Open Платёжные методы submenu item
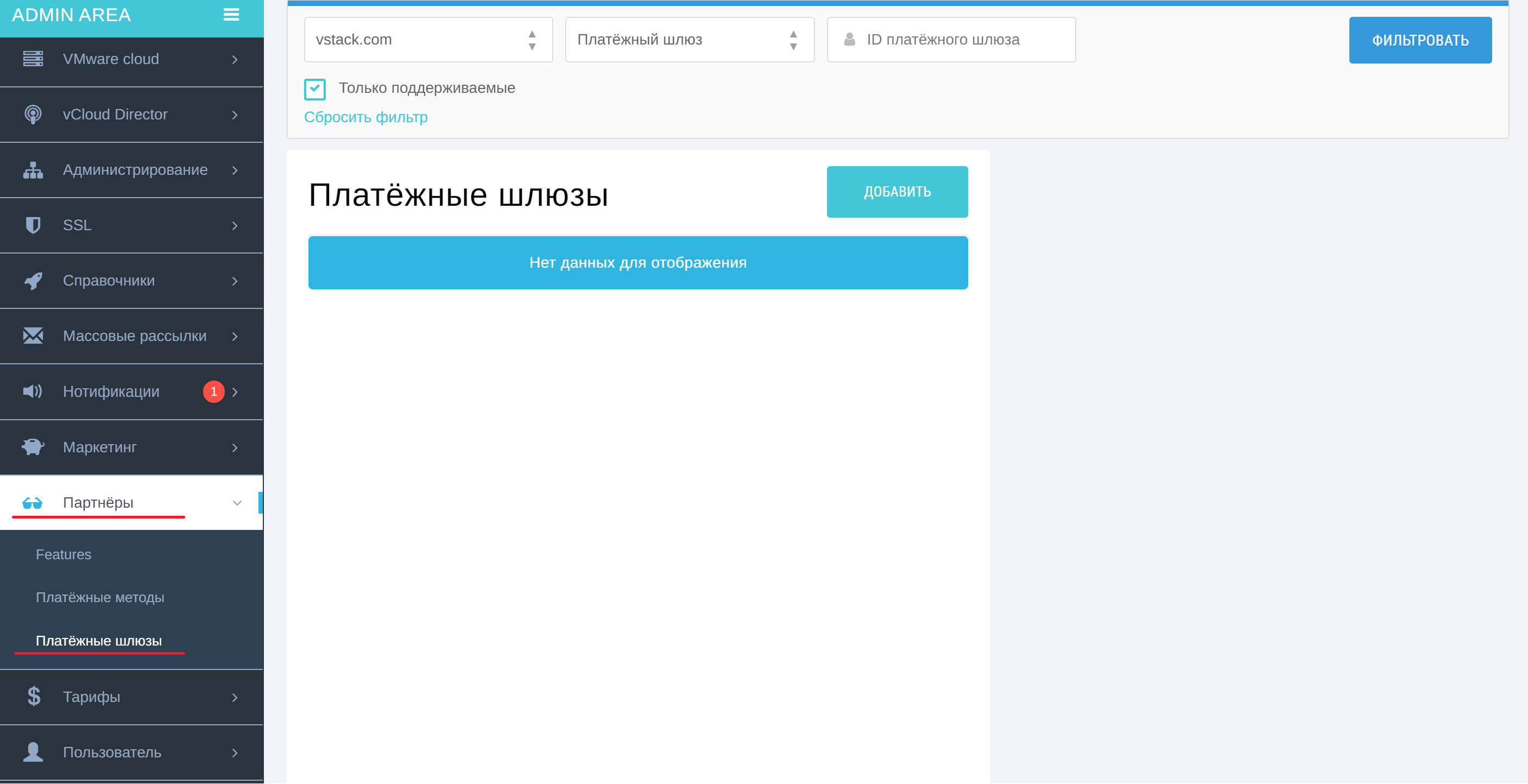Viewport: 1528px width, 784px height. click(100, 598)
